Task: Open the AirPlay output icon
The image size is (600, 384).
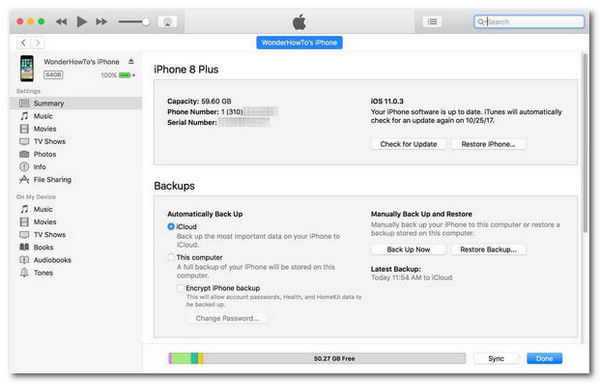Action: pyautogui.click(x=167, y=22)
